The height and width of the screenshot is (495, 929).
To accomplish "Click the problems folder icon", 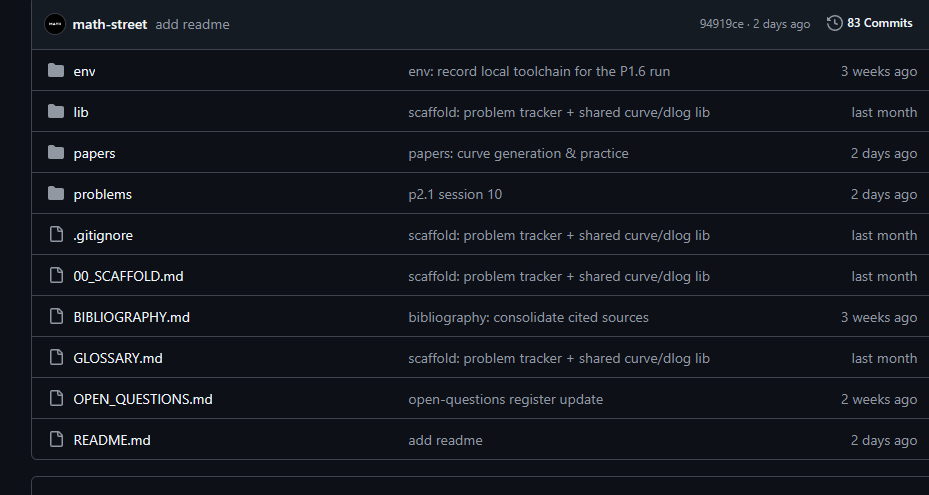I will [56, 193].
